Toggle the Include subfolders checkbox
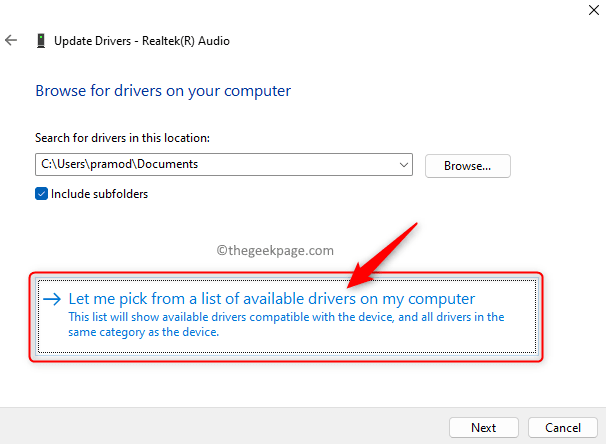 [41, 194]
